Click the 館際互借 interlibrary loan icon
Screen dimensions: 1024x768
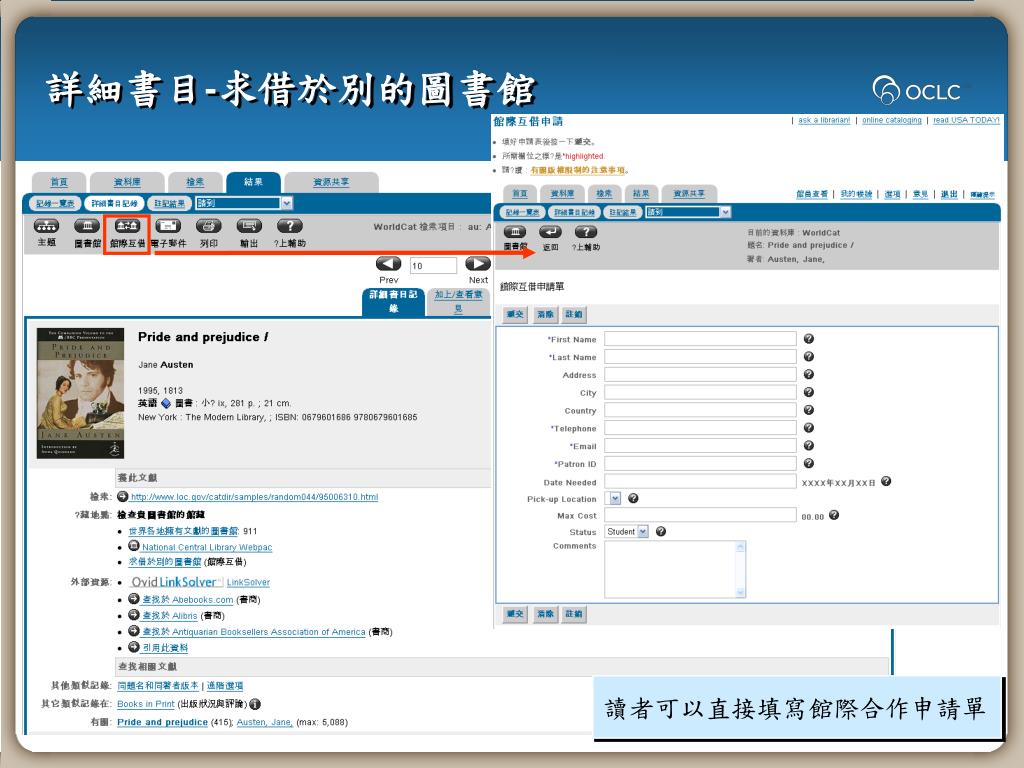[127, 226]
